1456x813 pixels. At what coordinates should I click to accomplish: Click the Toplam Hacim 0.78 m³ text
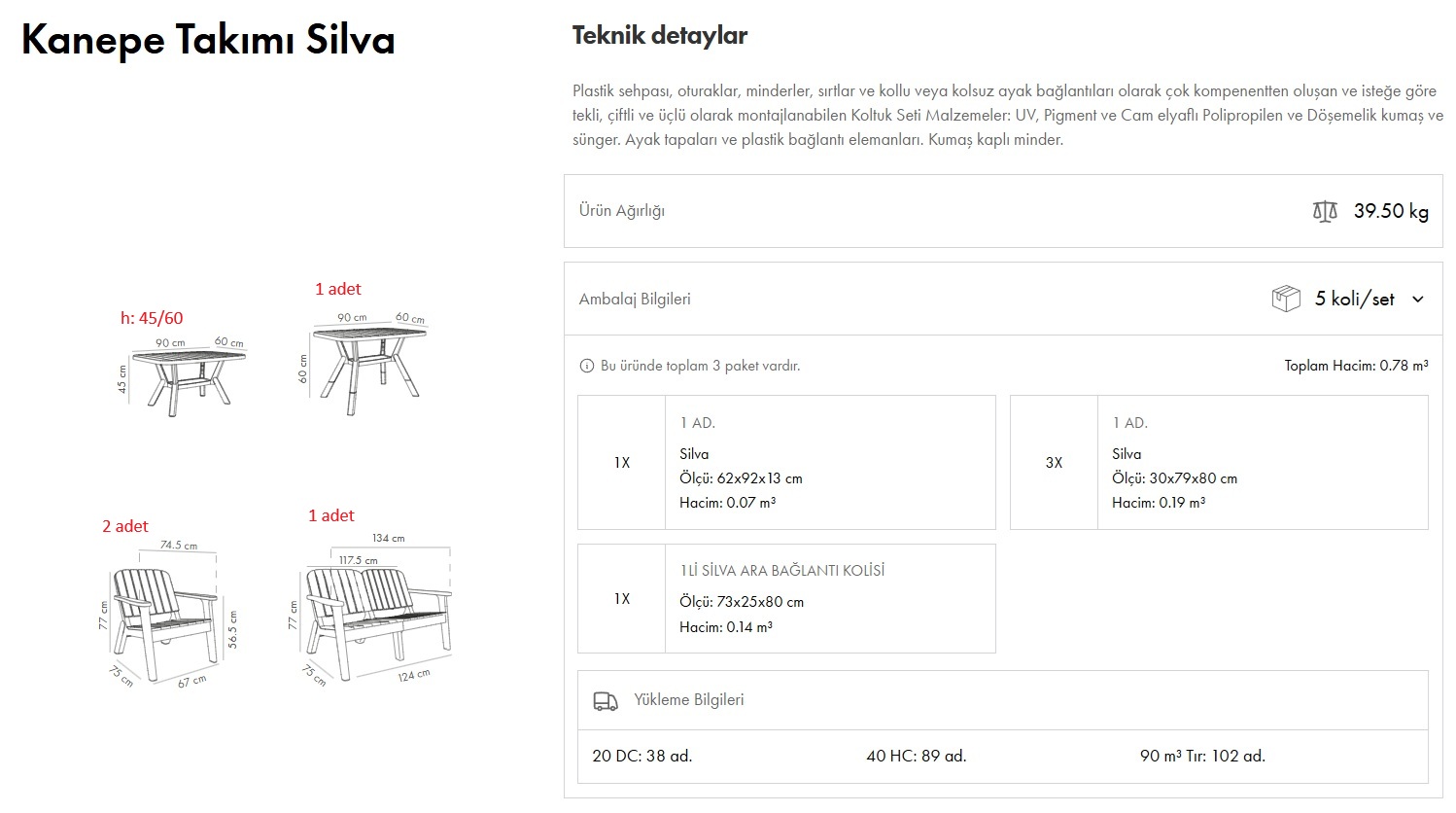[1355, 367]
